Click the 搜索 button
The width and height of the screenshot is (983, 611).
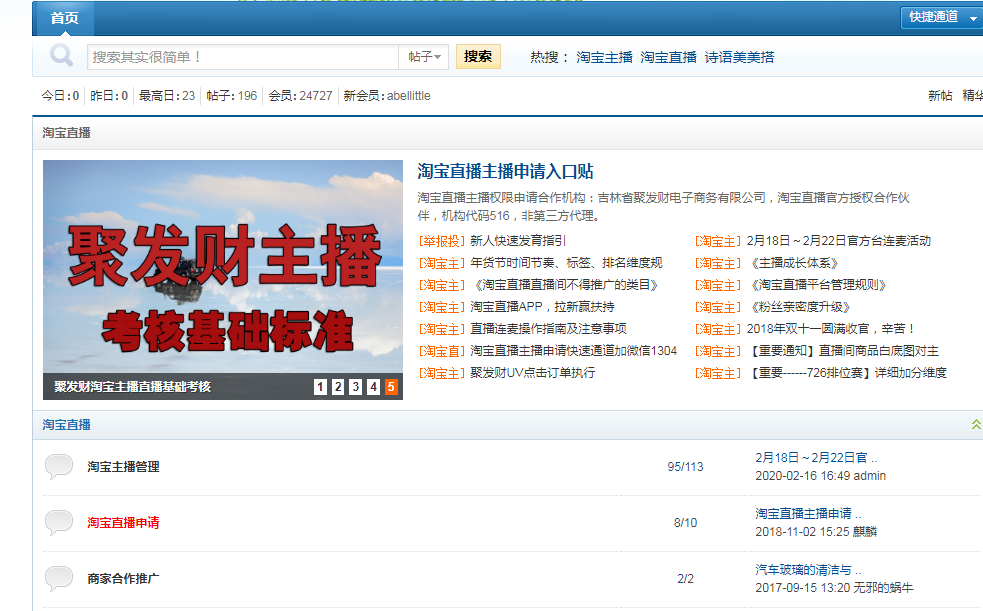pos(478,56)
